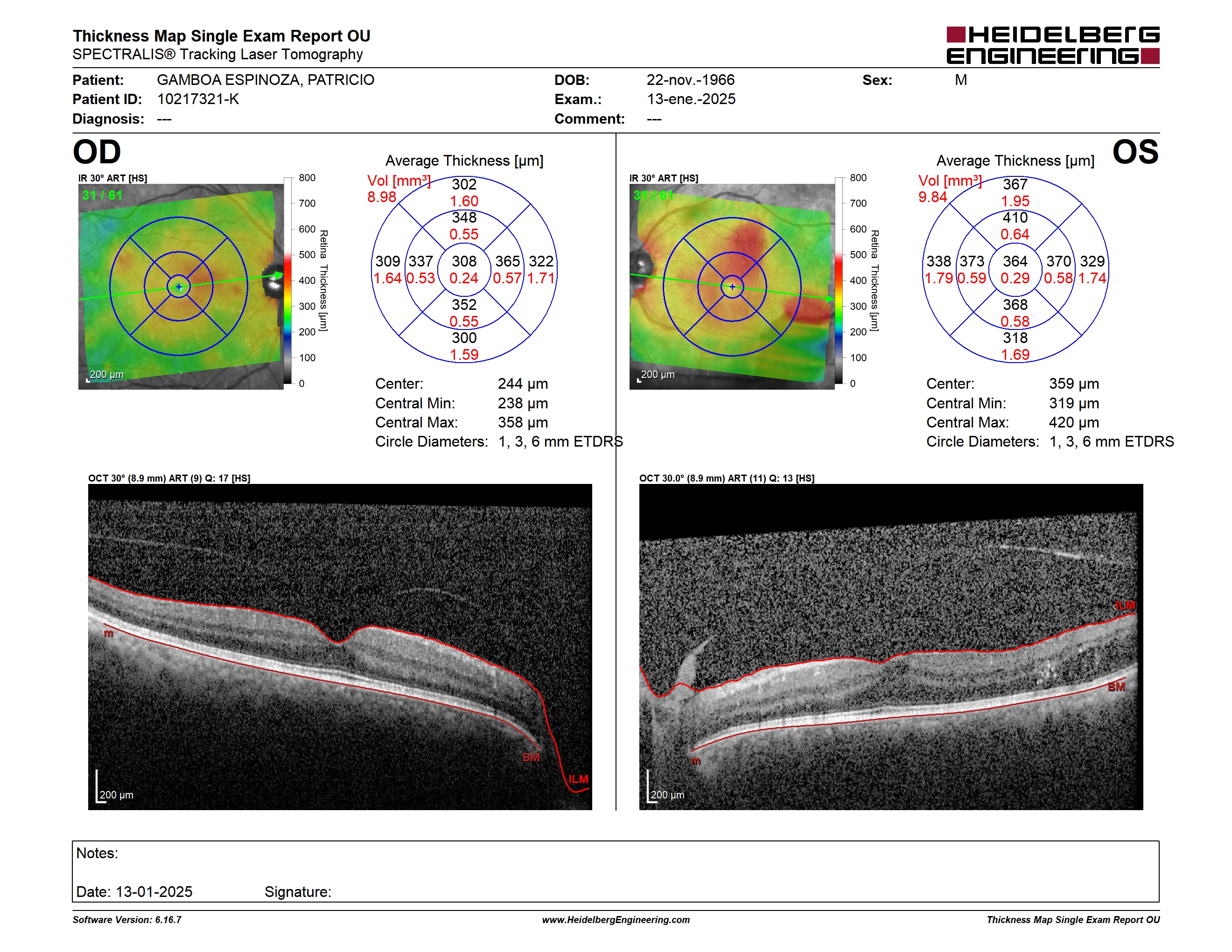Click the OS eye heading
Screen dimensions: 1232x952
pos(1135,152)
